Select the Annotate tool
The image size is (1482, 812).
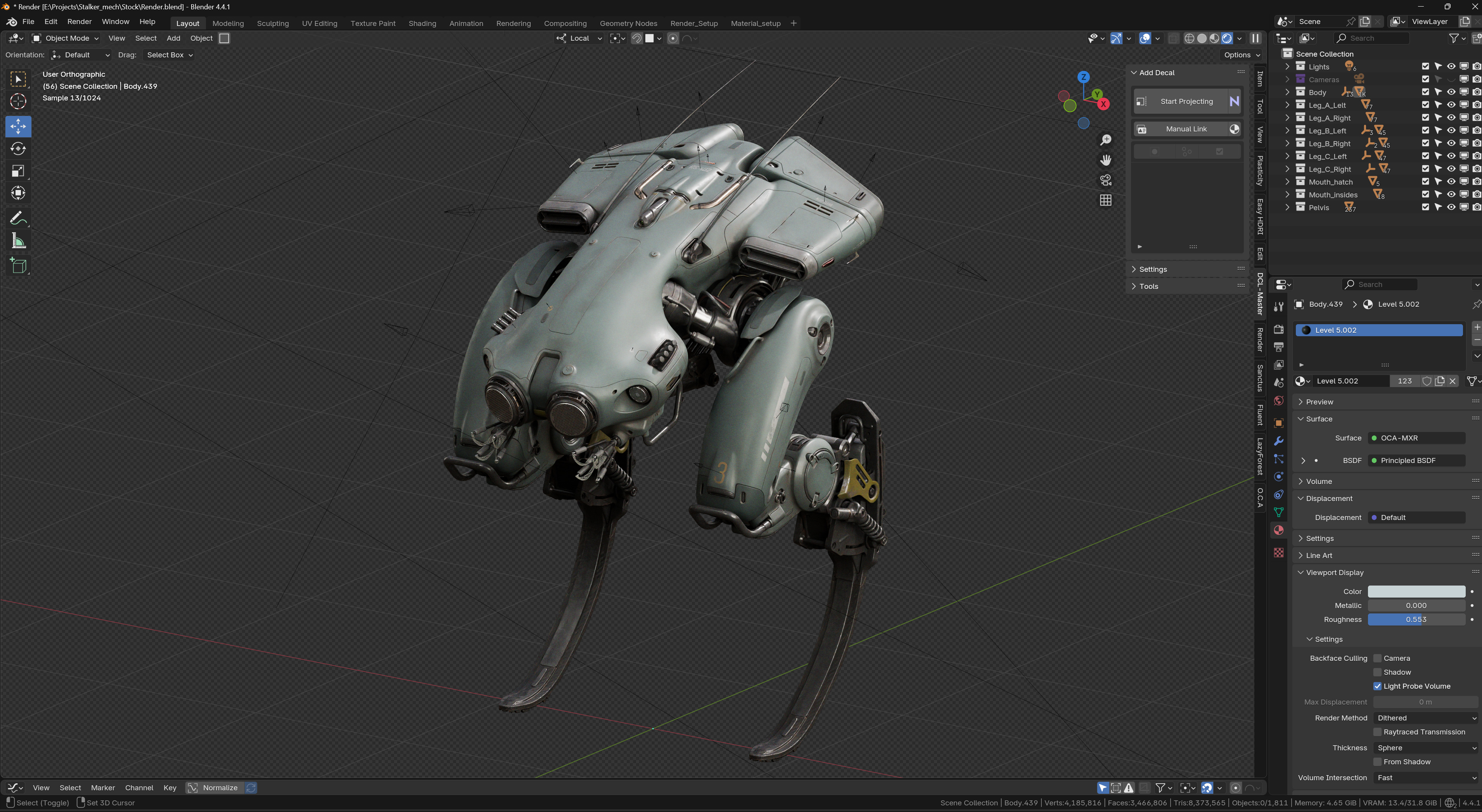[18, 219]
